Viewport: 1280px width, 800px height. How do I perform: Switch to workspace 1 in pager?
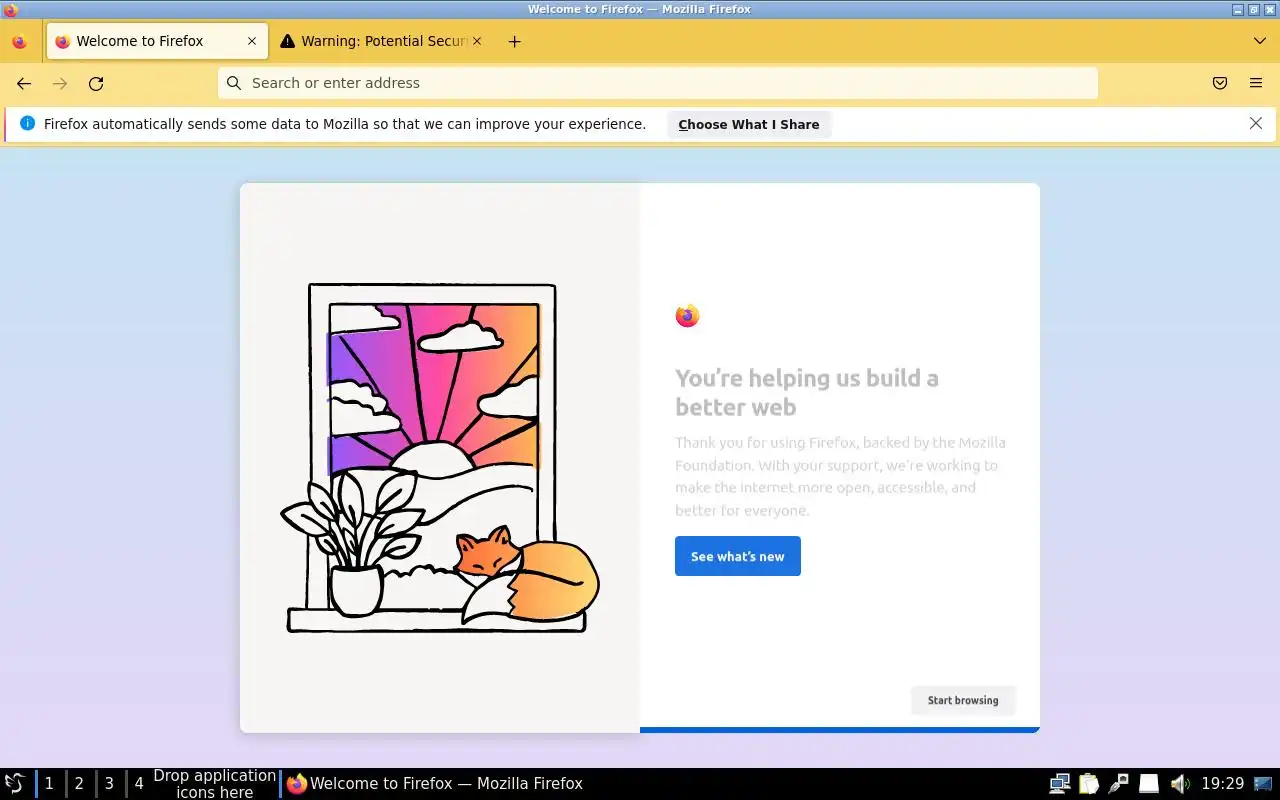[x=49, y=783]
